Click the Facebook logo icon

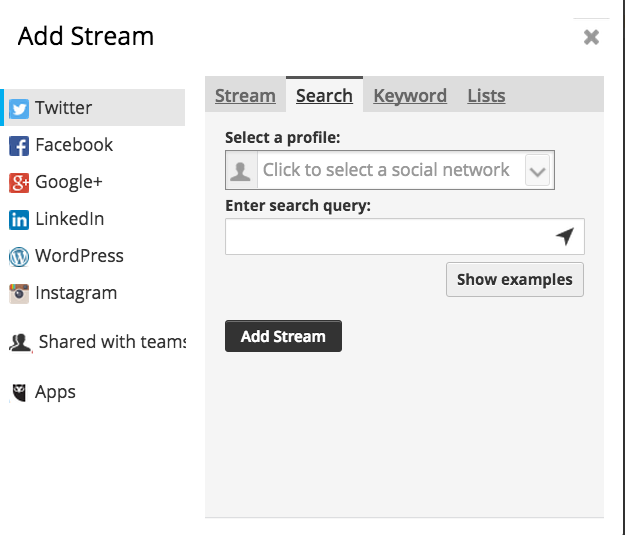[x=19, y=146]
